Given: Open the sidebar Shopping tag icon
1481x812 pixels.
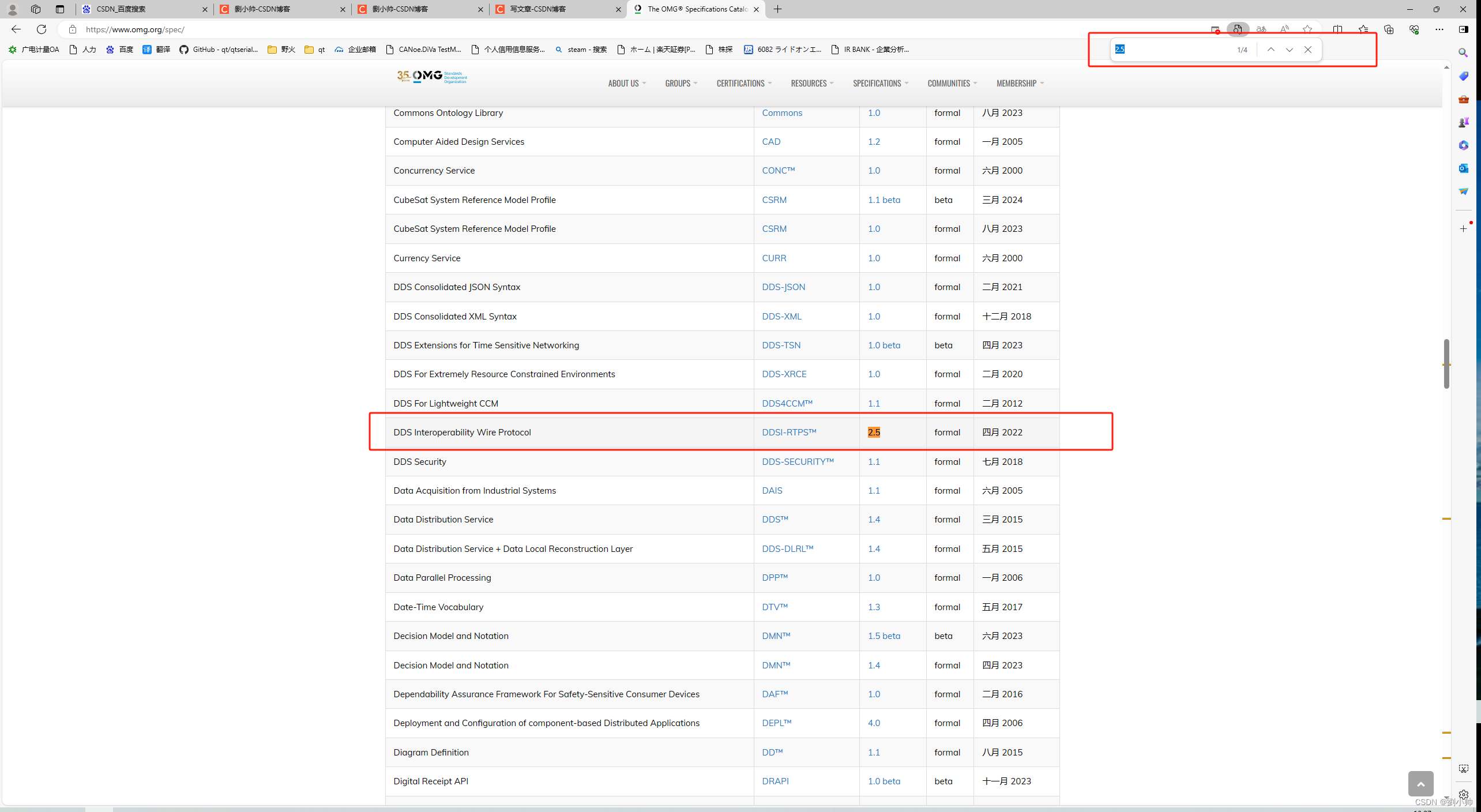Looking at the screenshot, I should [x=1463, y=76].
